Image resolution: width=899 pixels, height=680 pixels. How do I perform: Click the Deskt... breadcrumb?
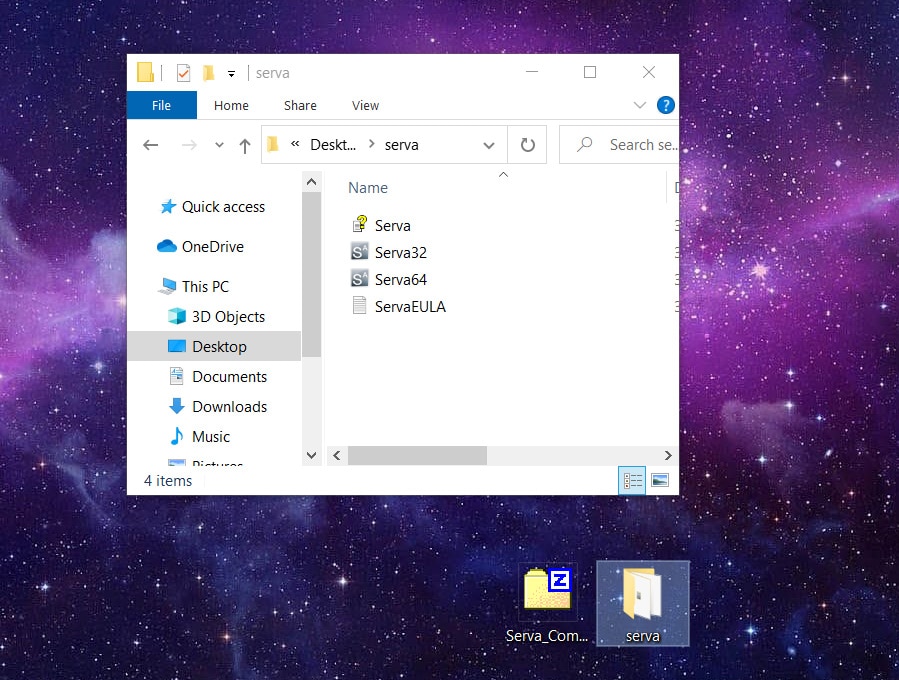(333, 145)
